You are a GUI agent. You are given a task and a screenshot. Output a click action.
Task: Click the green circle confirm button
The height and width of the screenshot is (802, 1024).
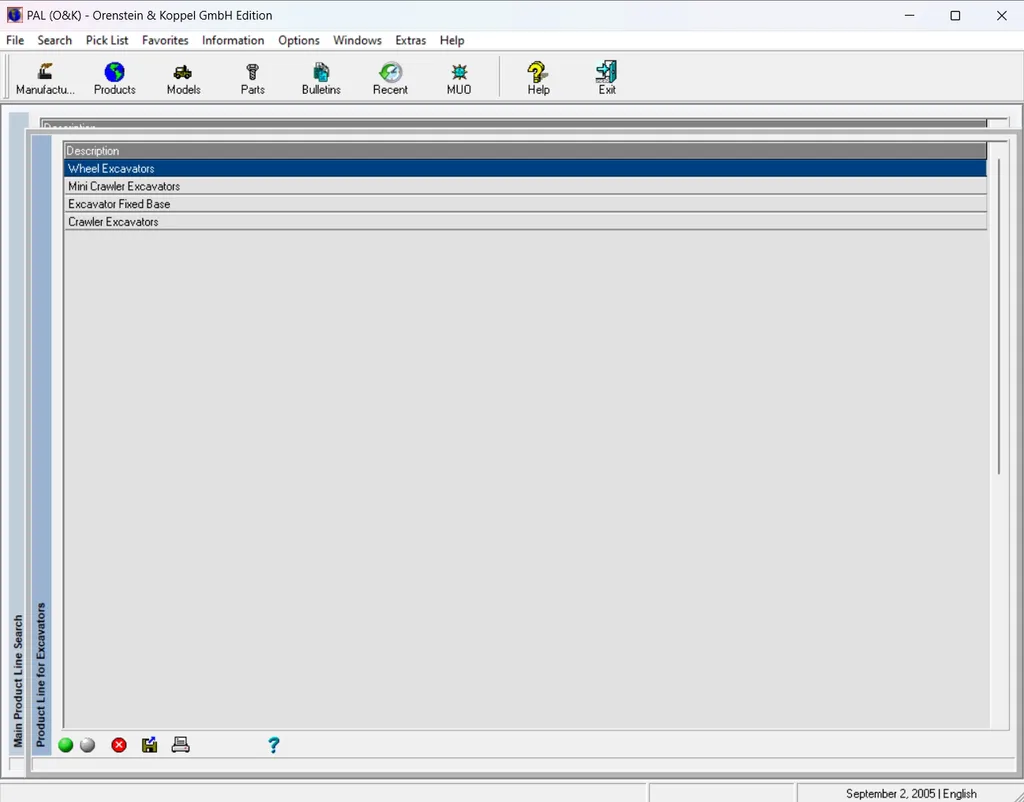[x=65, y=745]
